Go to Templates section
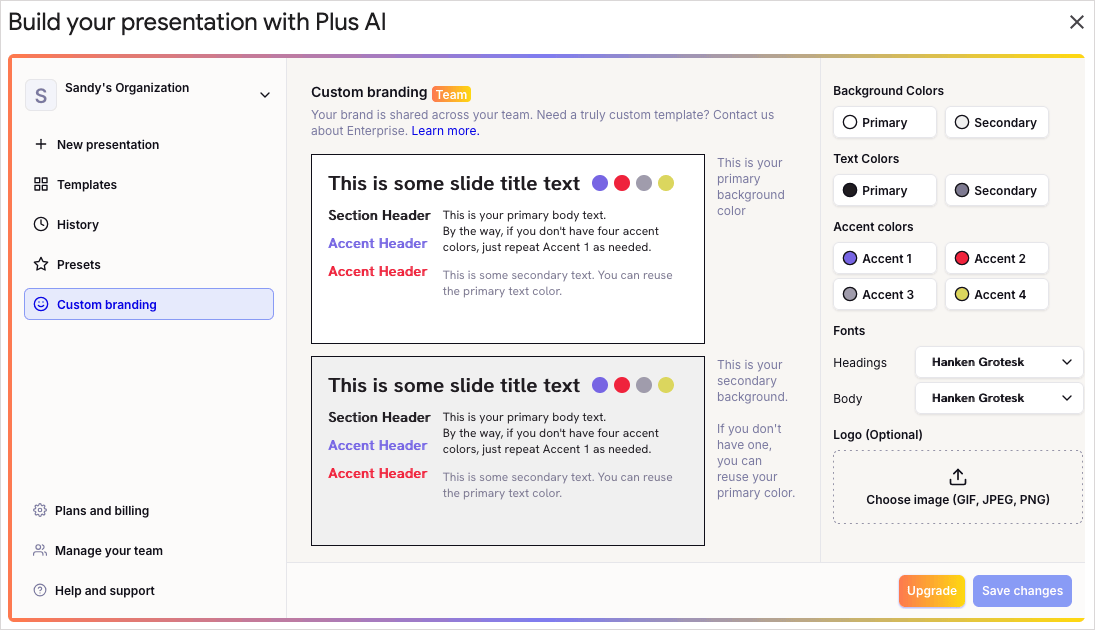Screen dimensions: 1095x630 (x=149, y=184)
